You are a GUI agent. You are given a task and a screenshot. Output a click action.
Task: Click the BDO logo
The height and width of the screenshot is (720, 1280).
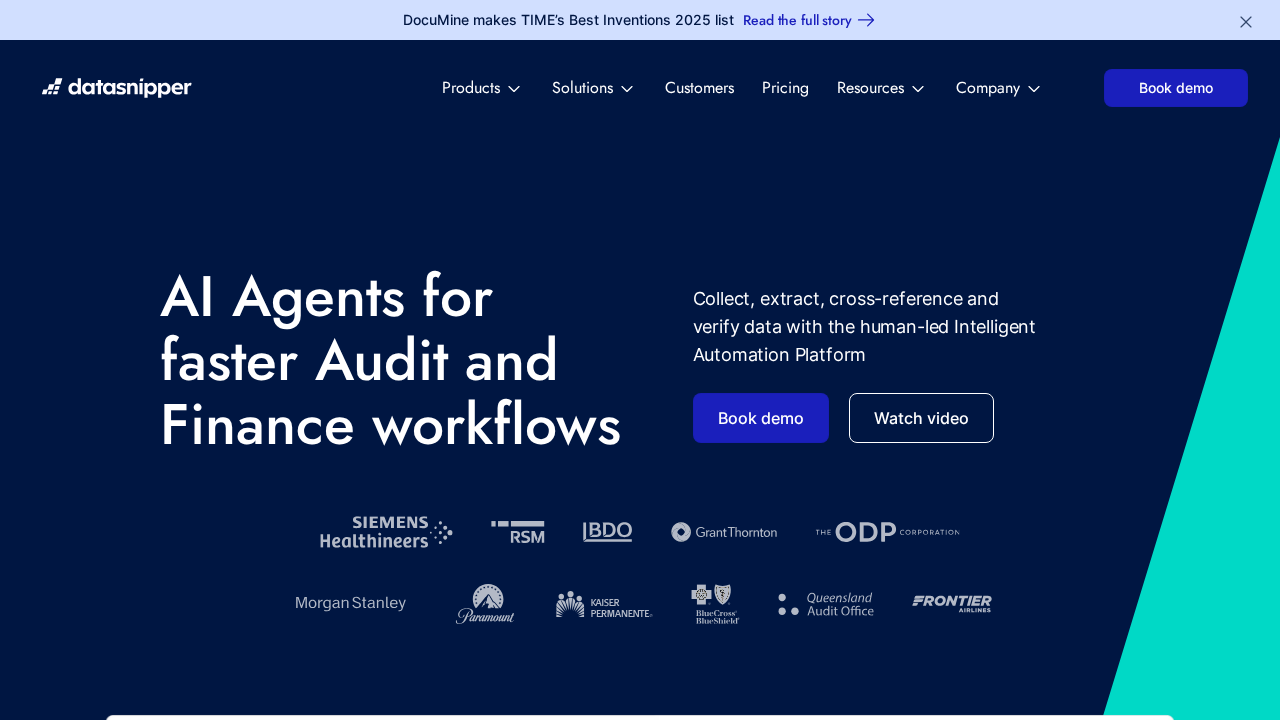[607, 531]
